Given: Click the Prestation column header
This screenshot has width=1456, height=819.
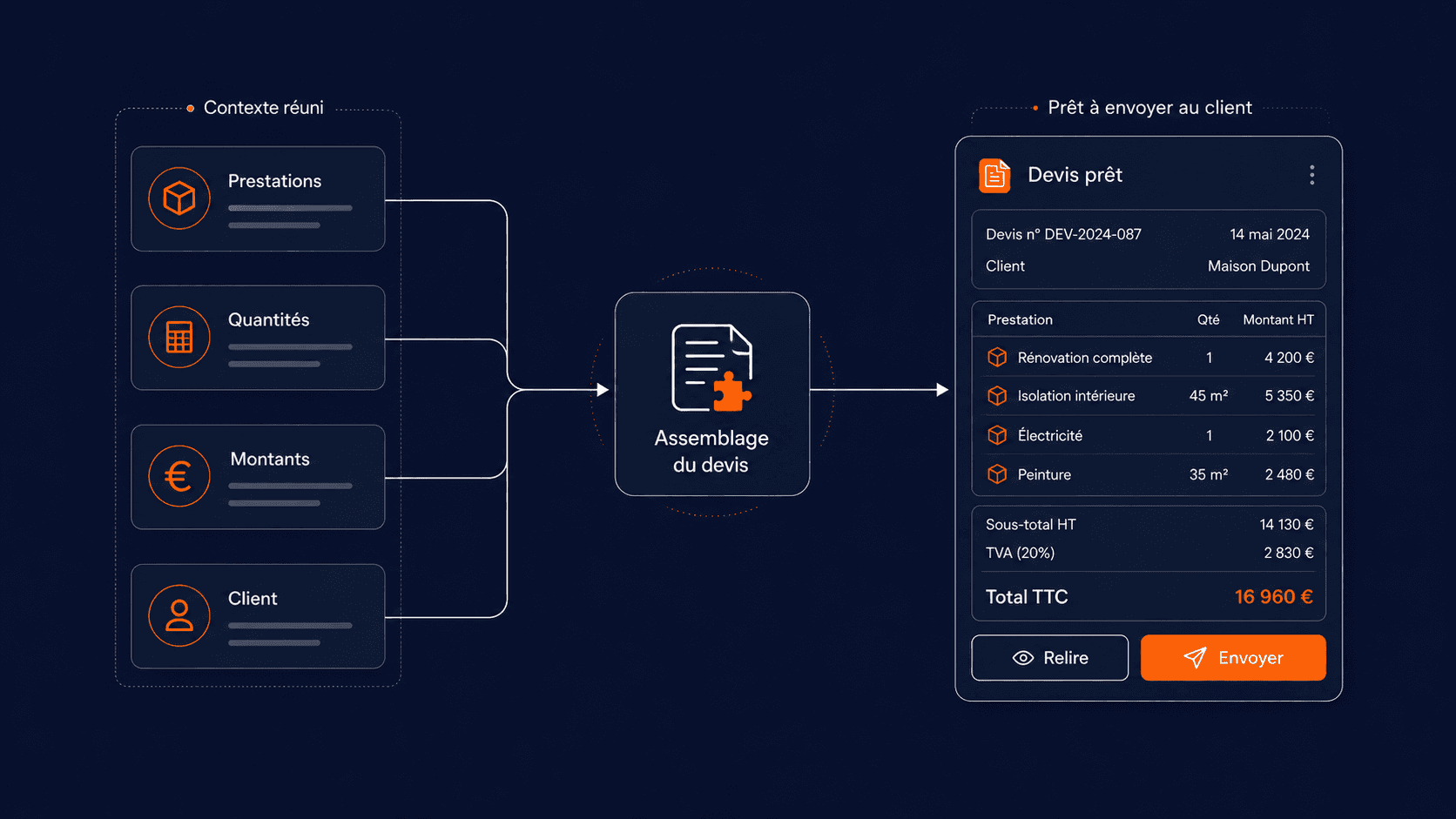Looking at the screenshot, I should pyautogui.click(x=1020, y=319).
